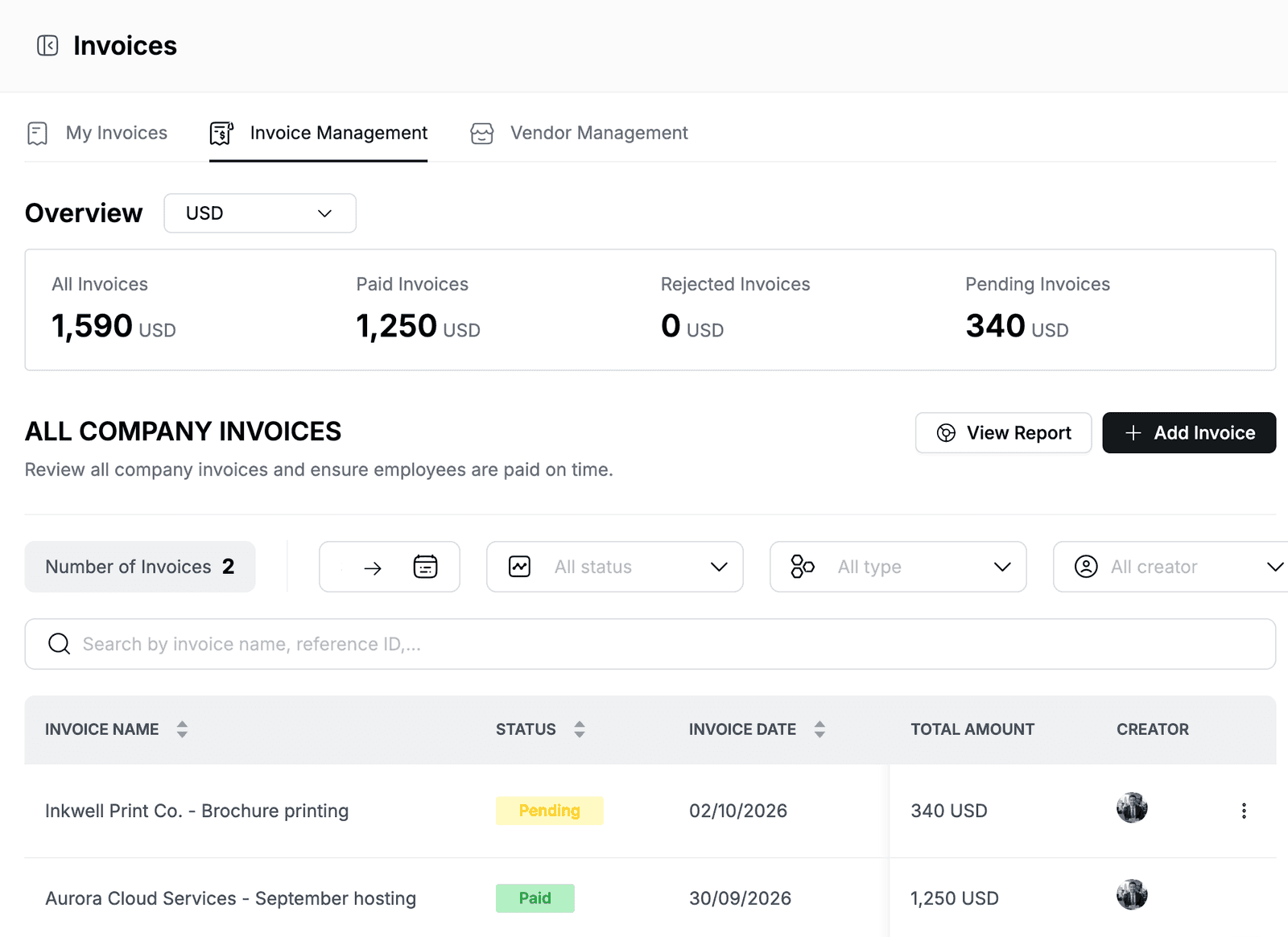Click the 1,250 USD amount cell
The height and width of the screenshot is (937, 1288).
955,898
